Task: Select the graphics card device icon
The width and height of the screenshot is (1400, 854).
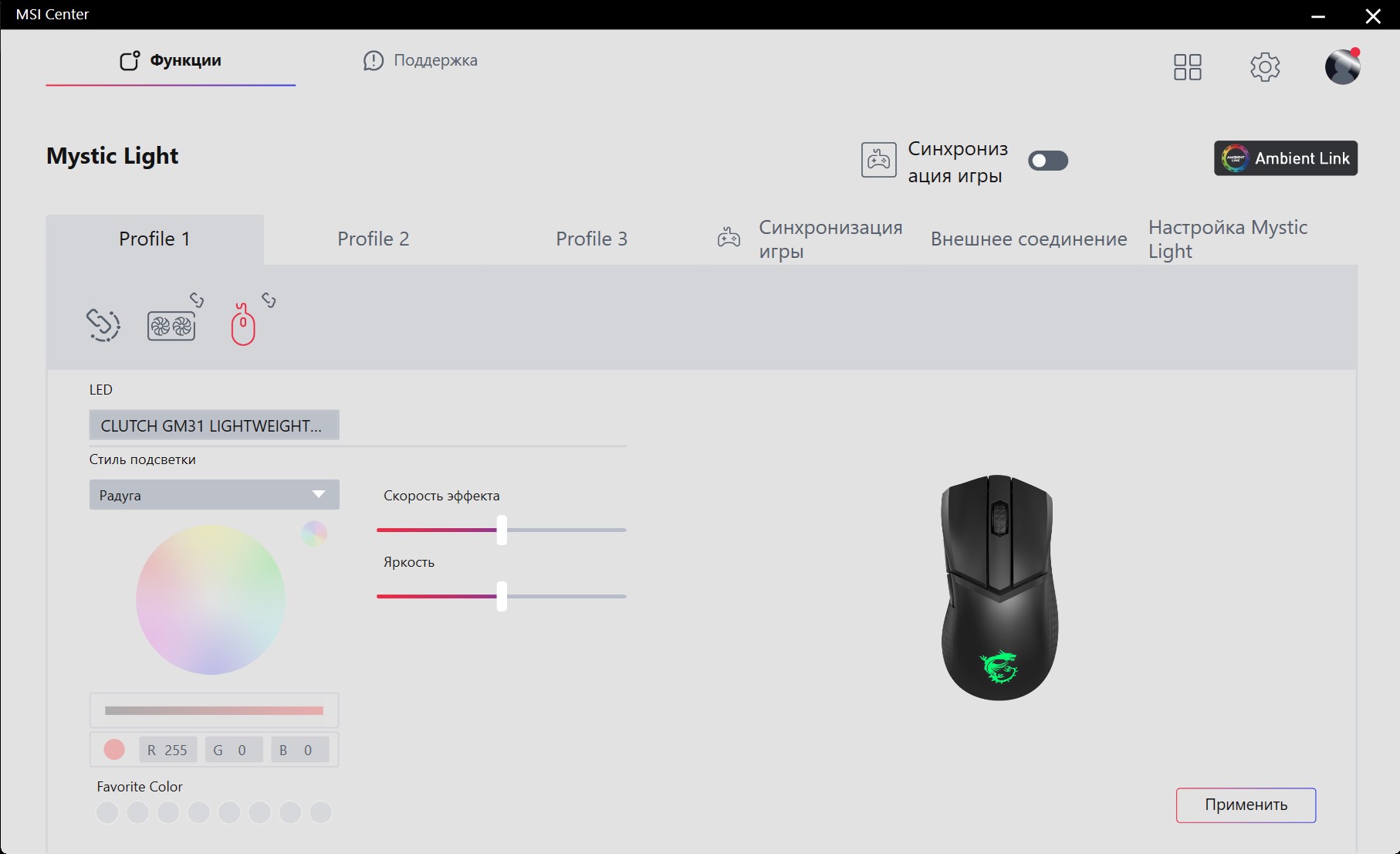Action: pos(171,327)
